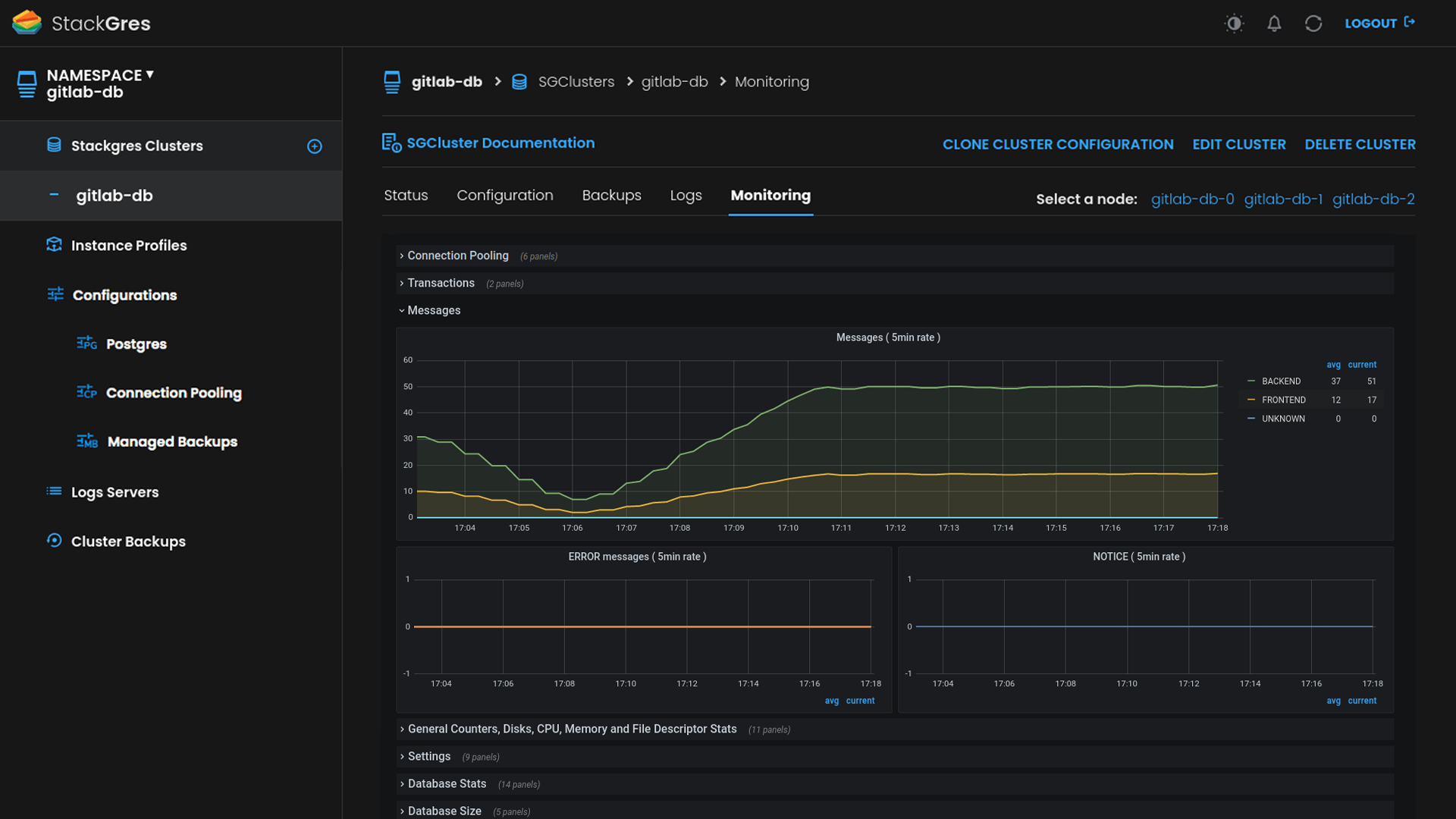Screen dimensions: 1456x819
Task: Sort NOTICE legend by current
Action: point(1362,701)
